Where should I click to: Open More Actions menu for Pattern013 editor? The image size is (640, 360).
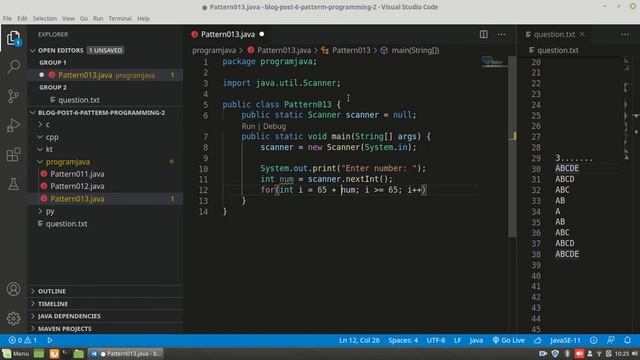click(501, 34)
